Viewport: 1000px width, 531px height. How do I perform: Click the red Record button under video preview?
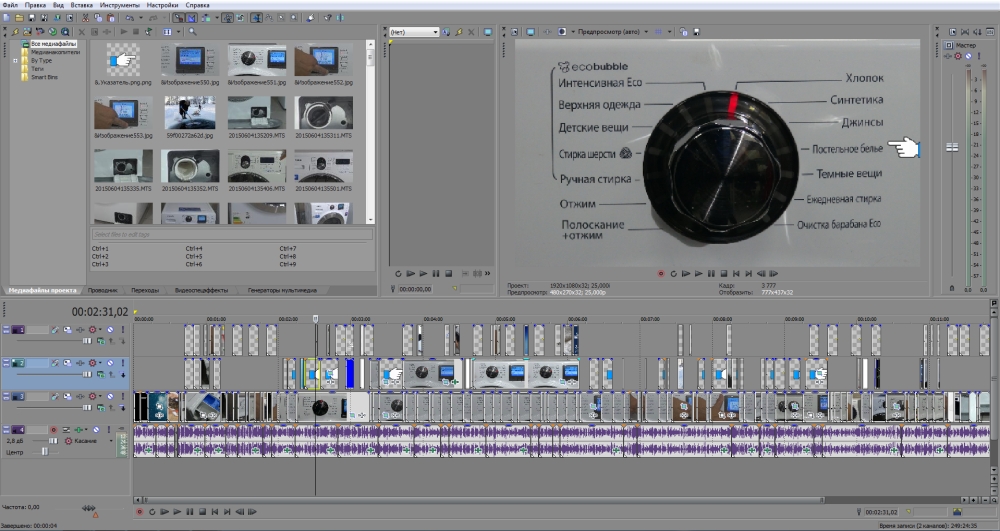[x=661, y=273]
